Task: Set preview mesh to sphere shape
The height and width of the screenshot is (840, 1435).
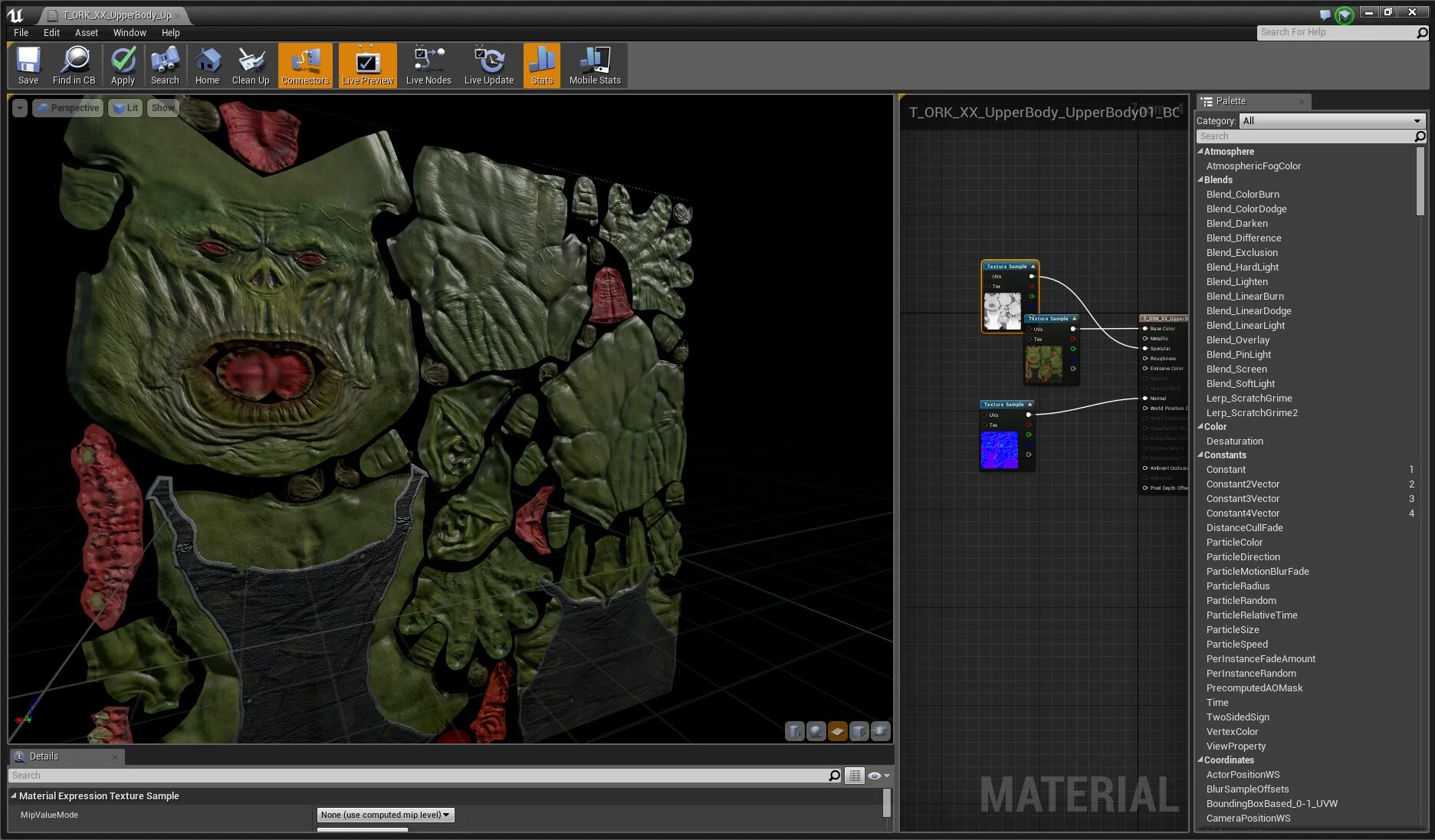Action: click(x=816, y=731)
